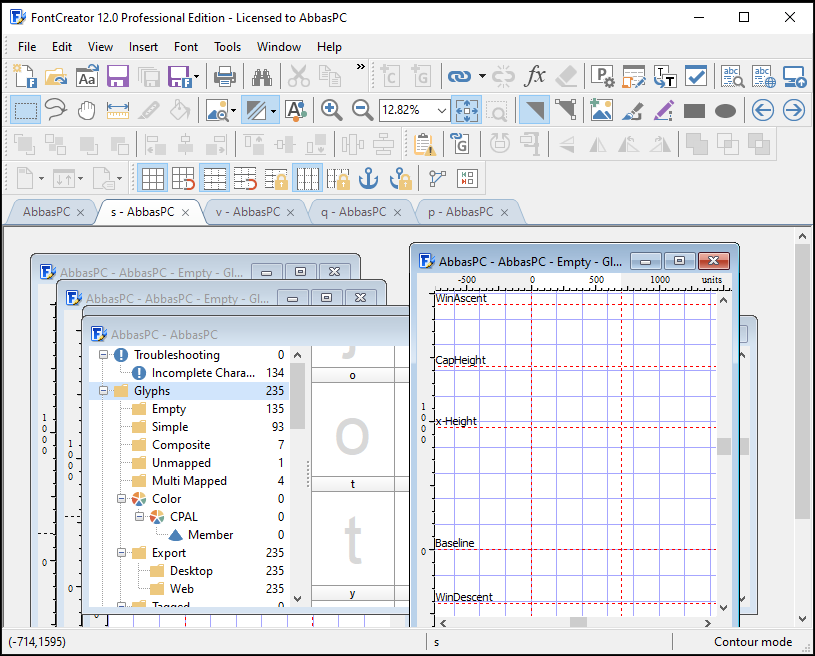
Task: Select the Desktop export folder
Action: pos(191,571)
